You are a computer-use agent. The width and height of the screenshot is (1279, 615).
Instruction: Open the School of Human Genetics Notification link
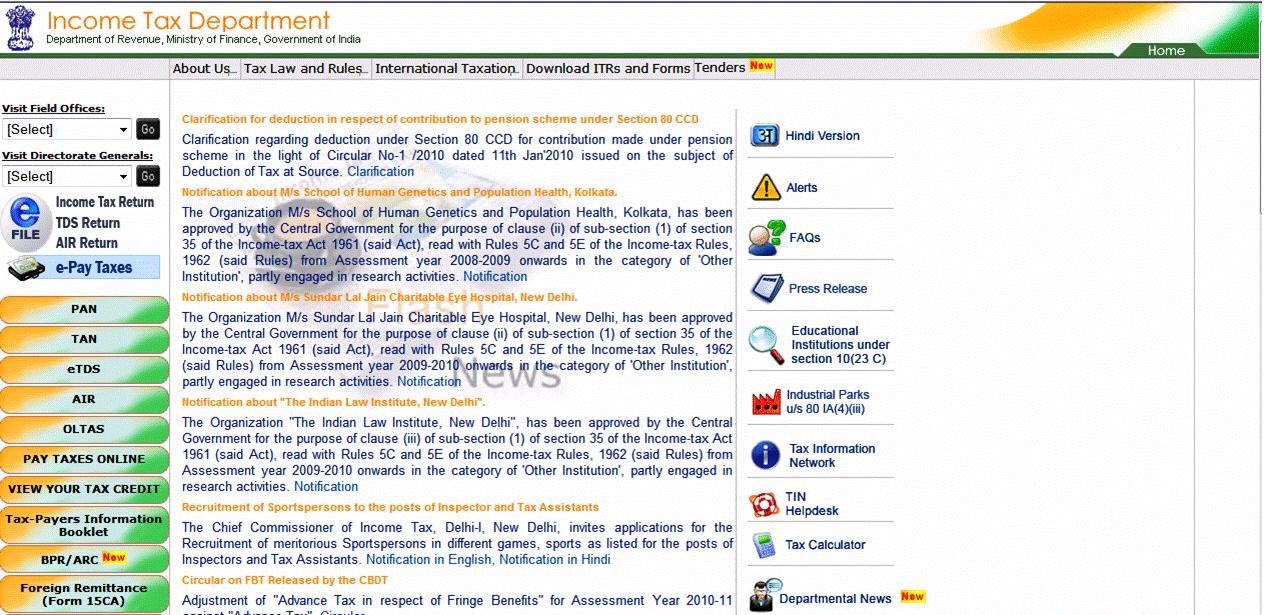coord(495,276)
